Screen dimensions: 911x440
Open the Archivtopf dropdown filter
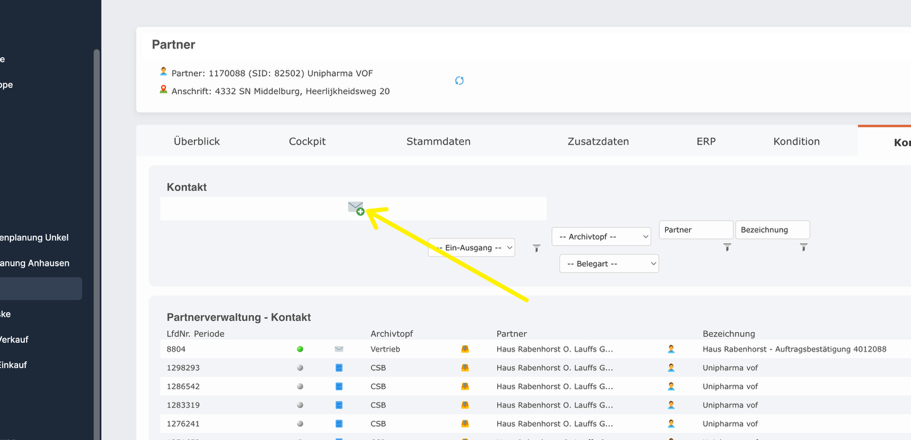click(x=601, y=237)
